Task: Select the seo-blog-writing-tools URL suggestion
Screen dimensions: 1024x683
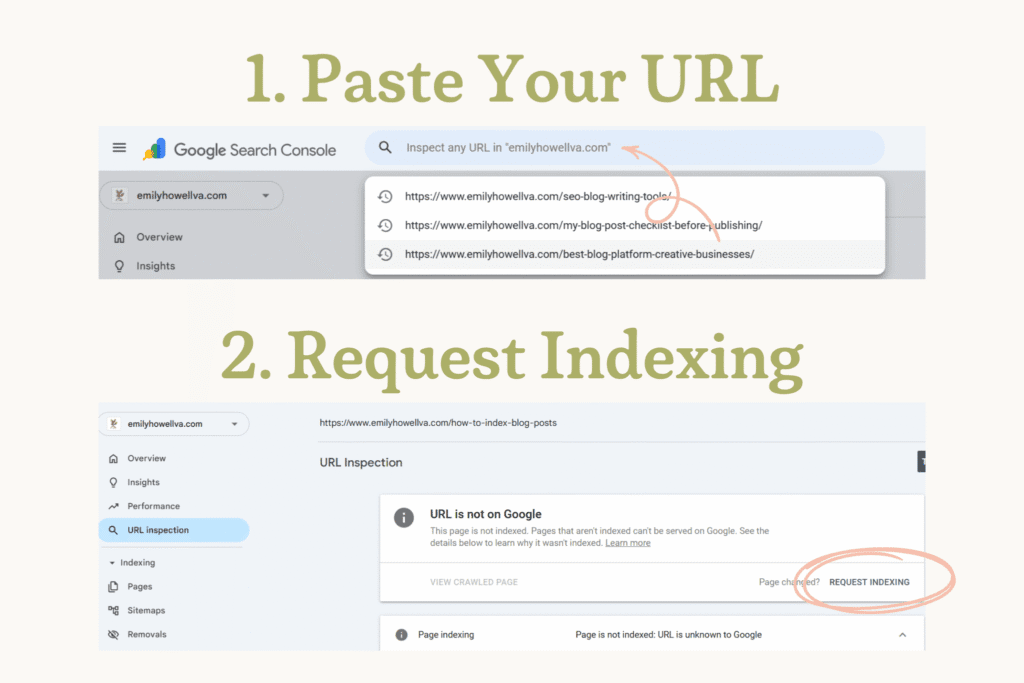Action: [625, 197]
